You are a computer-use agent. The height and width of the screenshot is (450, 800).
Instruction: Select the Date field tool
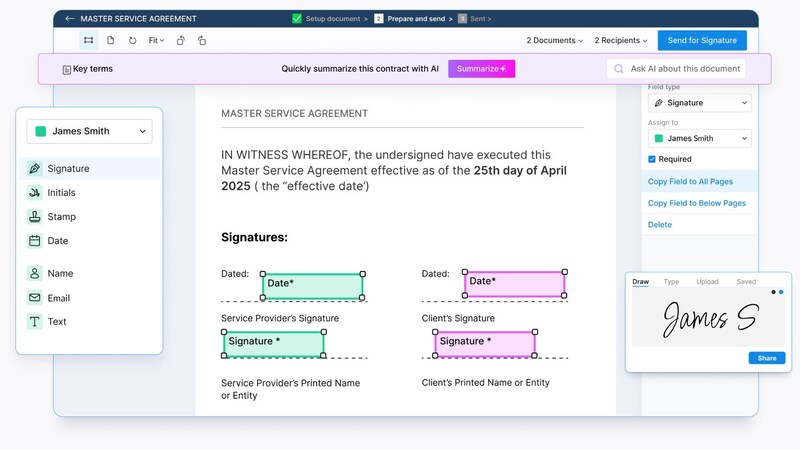tap(57, 241)
